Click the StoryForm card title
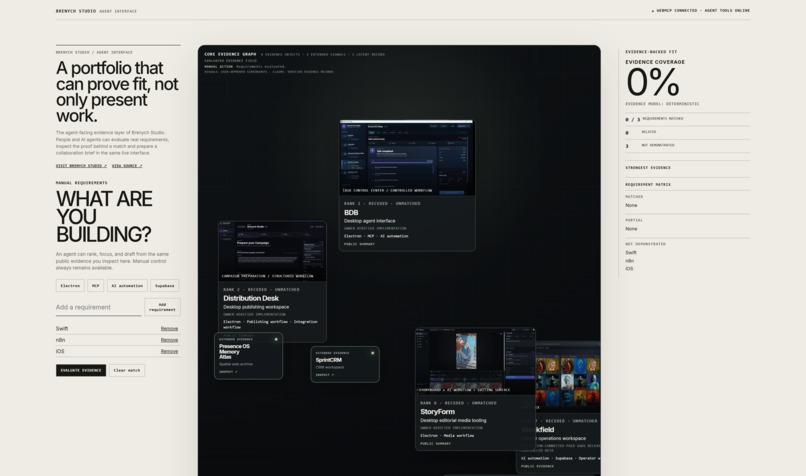This screenshot has height=476, width=806. 437,412
